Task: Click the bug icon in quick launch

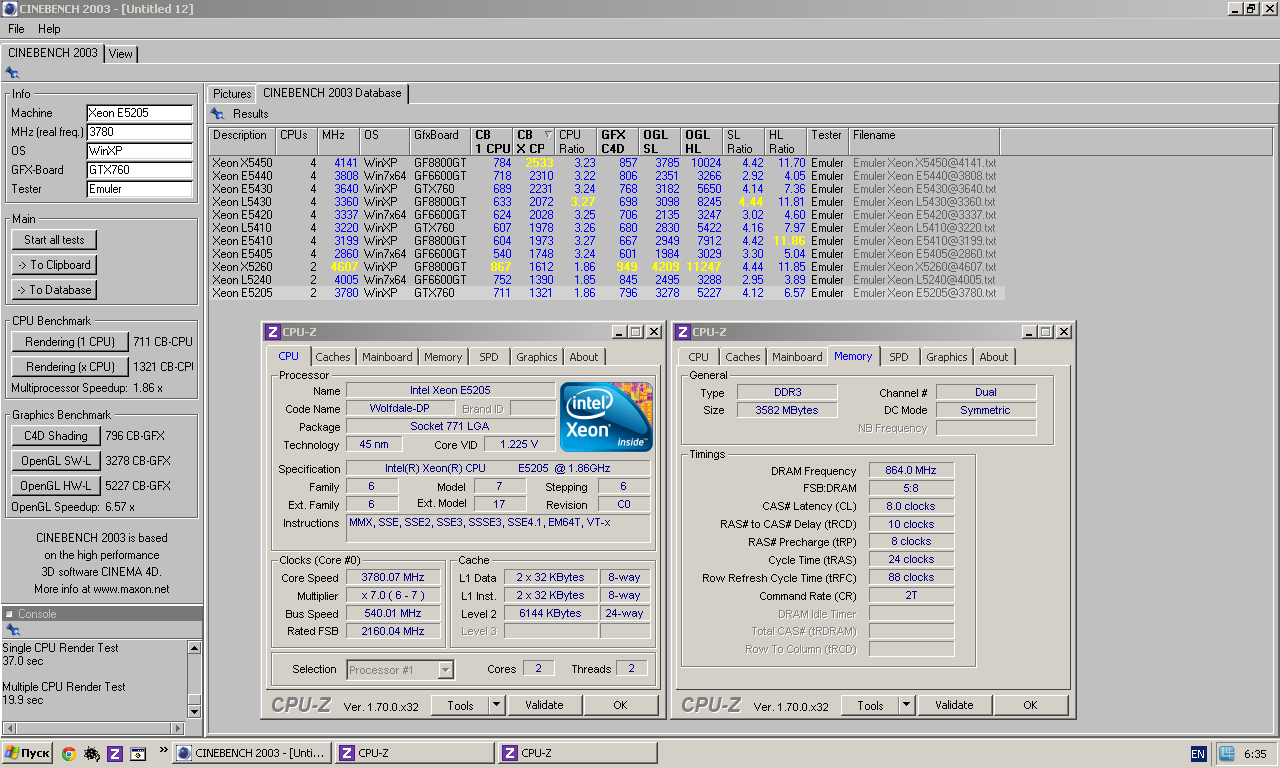Action: [92, 754]
